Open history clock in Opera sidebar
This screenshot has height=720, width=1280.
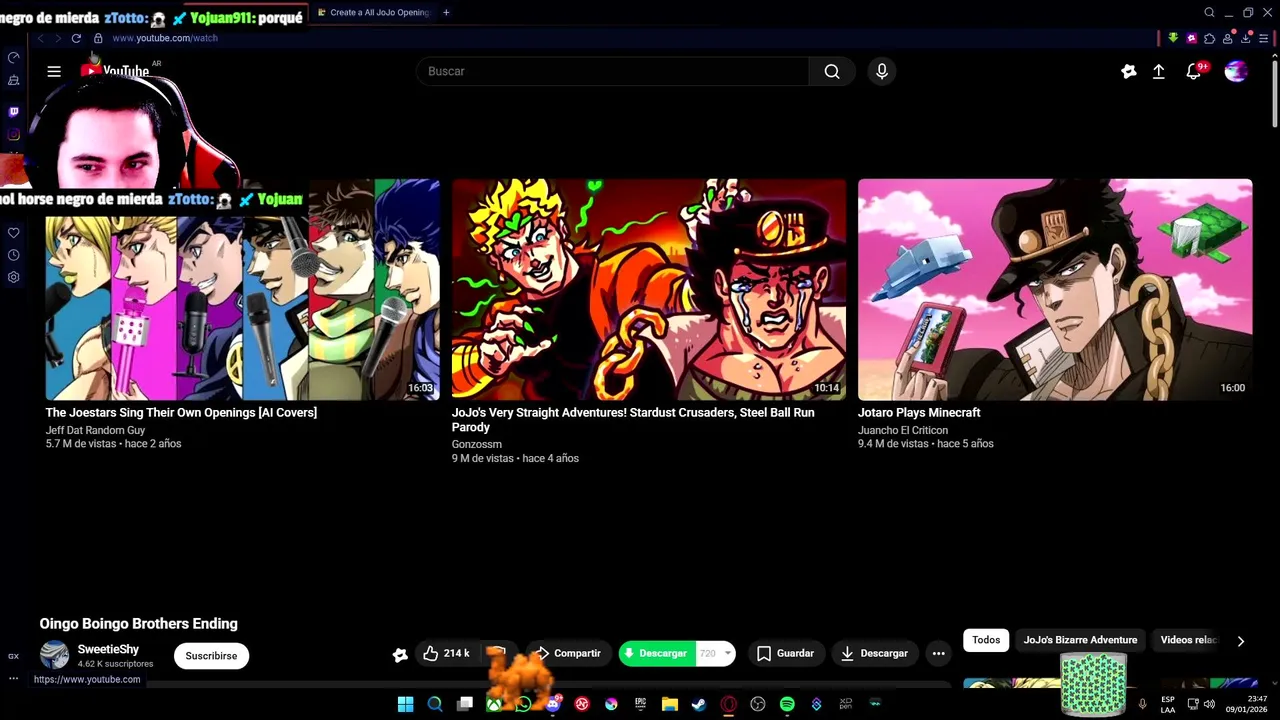(13, 255)
